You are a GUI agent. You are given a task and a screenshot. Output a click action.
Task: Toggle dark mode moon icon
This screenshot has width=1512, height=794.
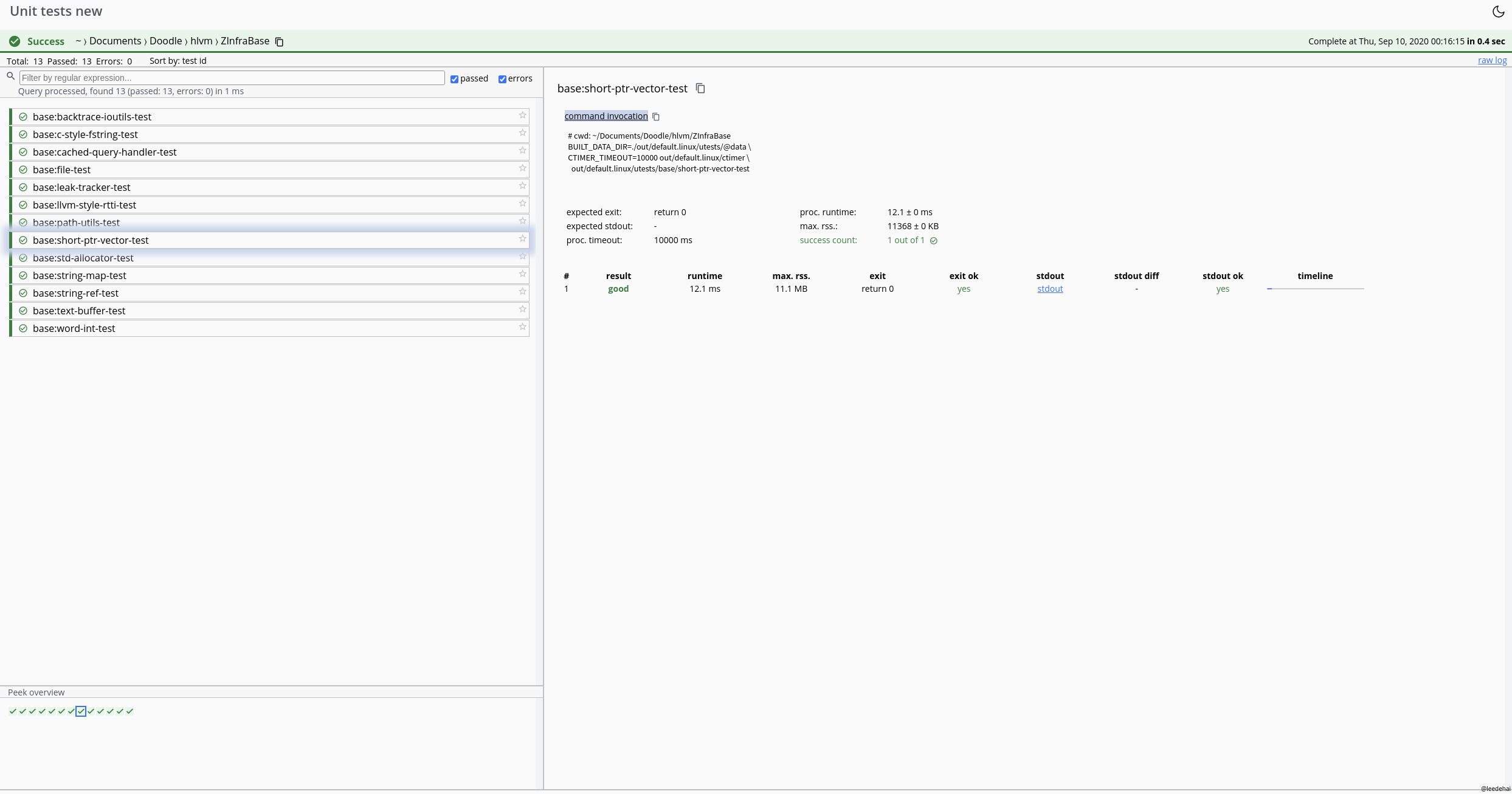(1498, 12)
